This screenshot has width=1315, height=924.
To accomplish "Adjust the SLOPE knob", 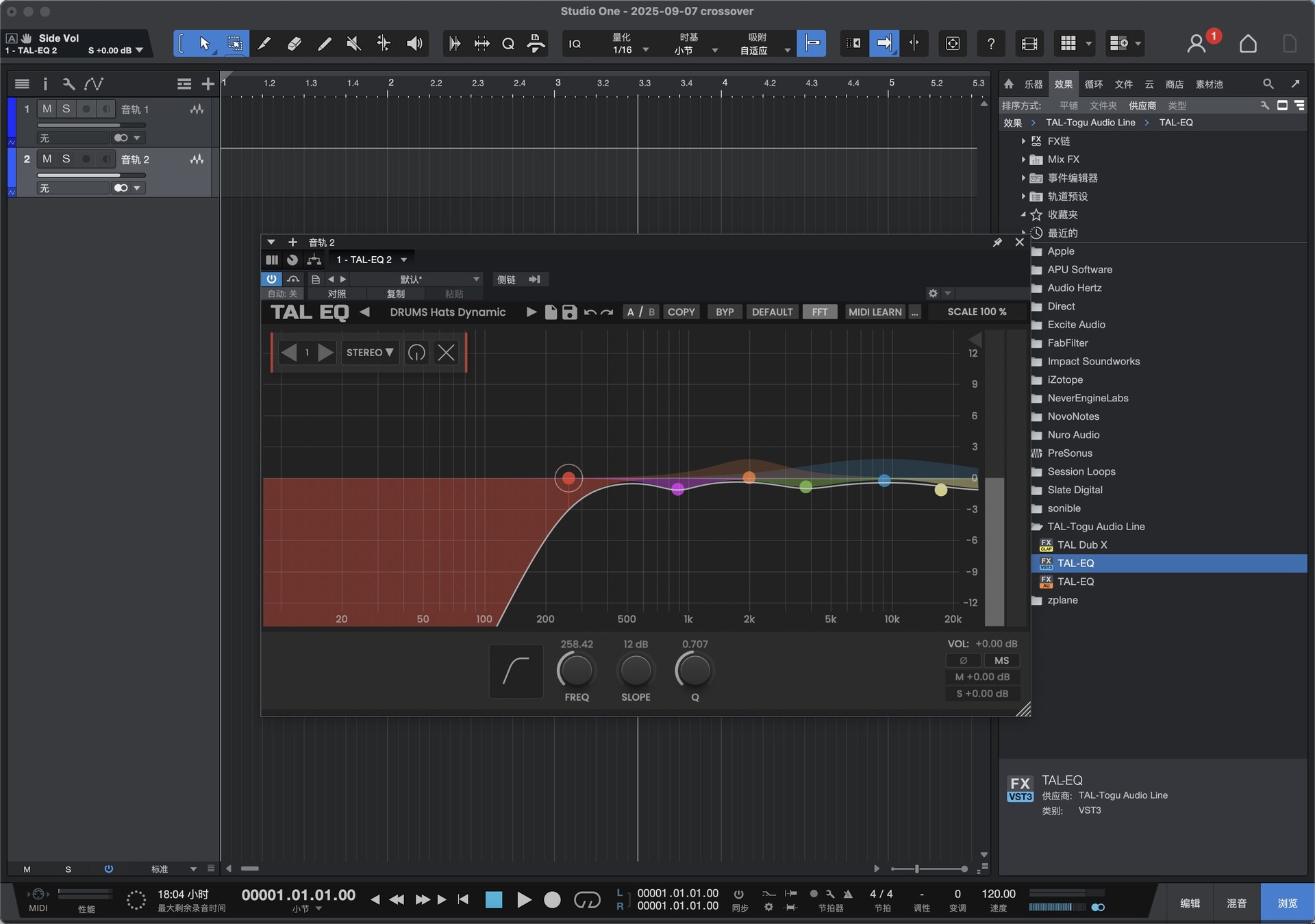I will pos(636,671).
